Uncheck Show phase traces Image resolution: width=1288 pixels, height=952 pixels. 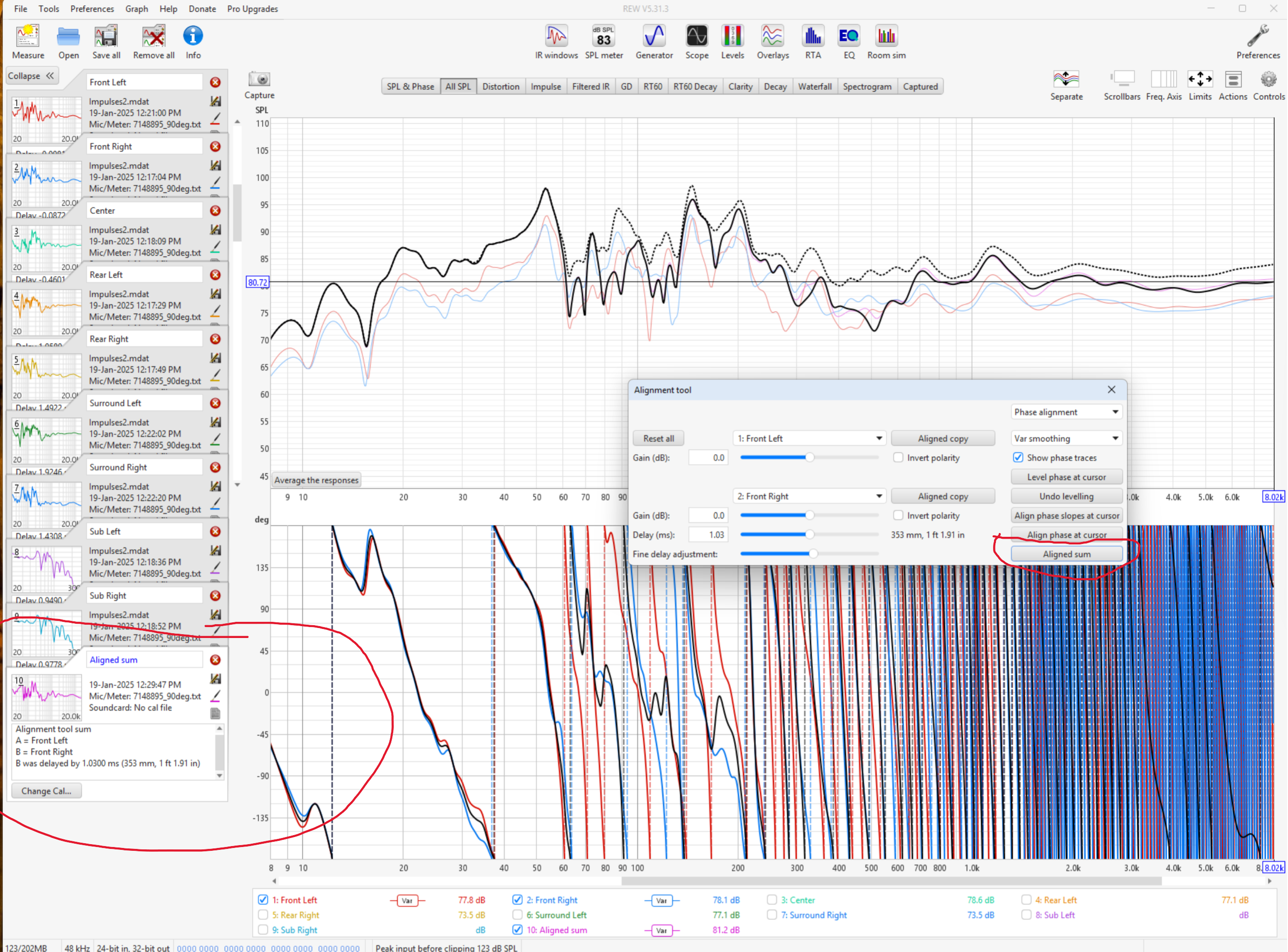[1018, 457]
